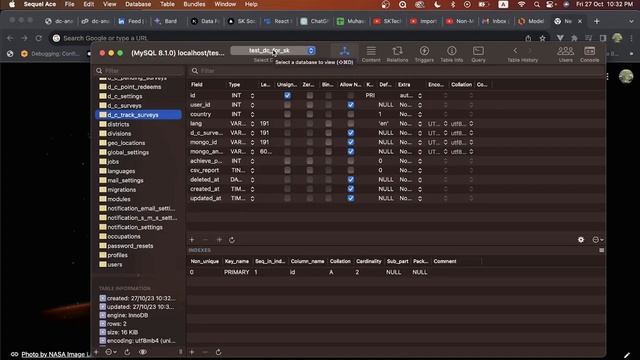The height and width of the screenshot is (360, 640).
Task: Go back in Table History
Action: point(515,51)
